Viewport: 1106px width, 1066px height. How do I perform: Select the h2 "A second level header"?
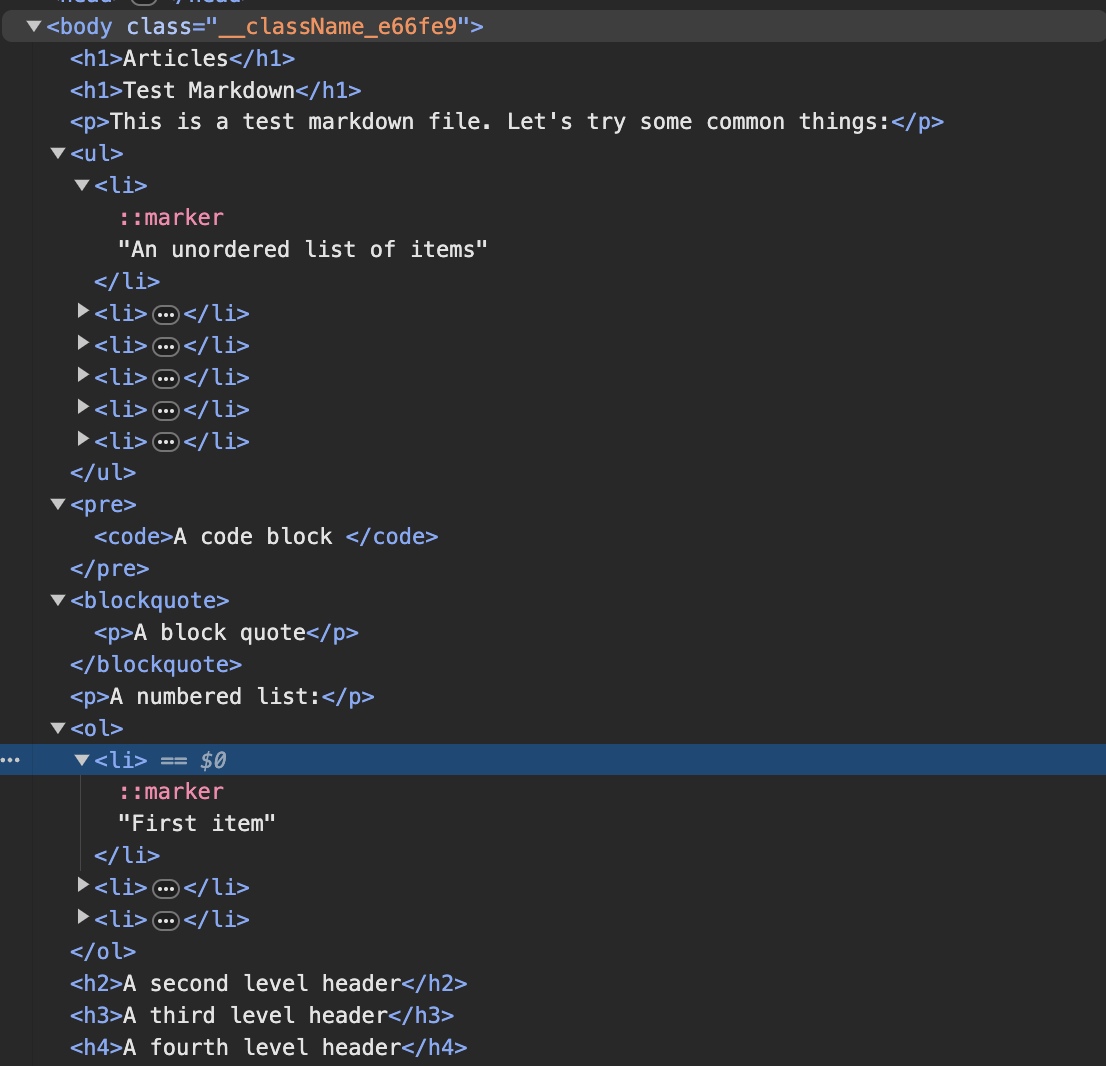click(x=269, y=983)
